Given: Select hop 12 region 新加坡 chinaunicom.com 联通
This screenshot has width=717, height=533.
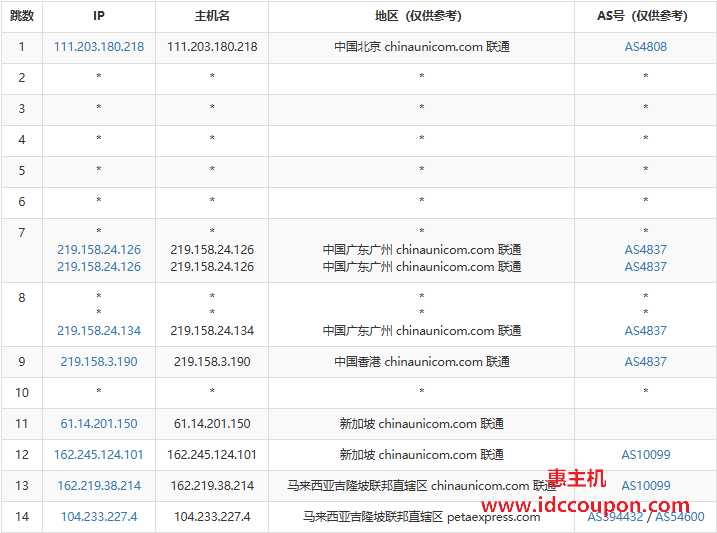Looking at the screenshot, I should [422, 455].
